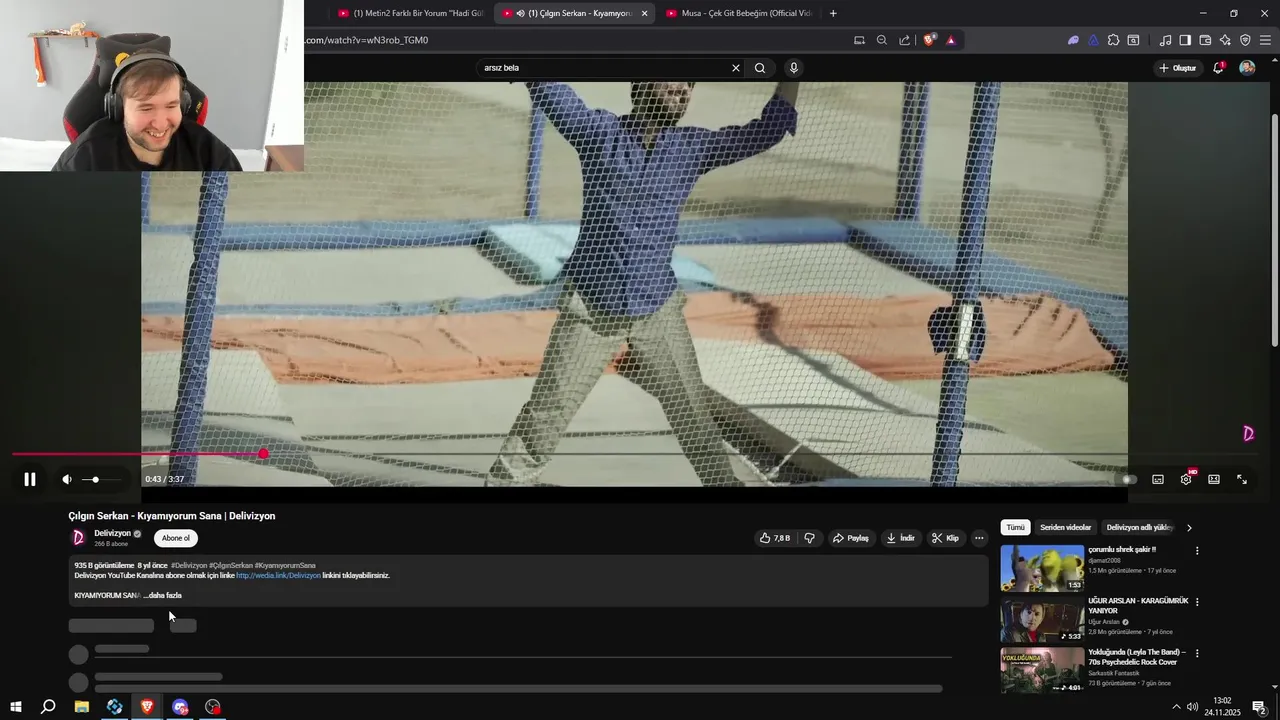Switch to the Musa - Çek Git Bebeğim tab

point(738,13)
